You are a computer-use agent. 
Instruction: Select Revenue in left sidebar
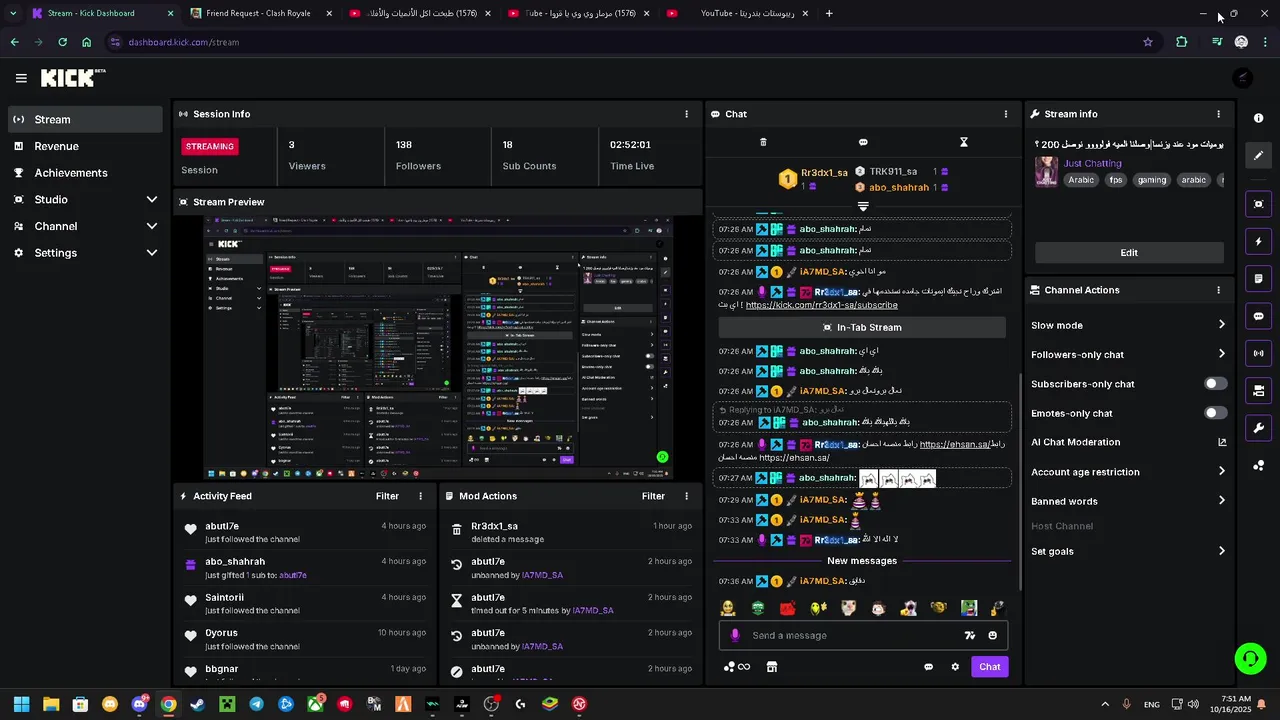coord(85,146)
